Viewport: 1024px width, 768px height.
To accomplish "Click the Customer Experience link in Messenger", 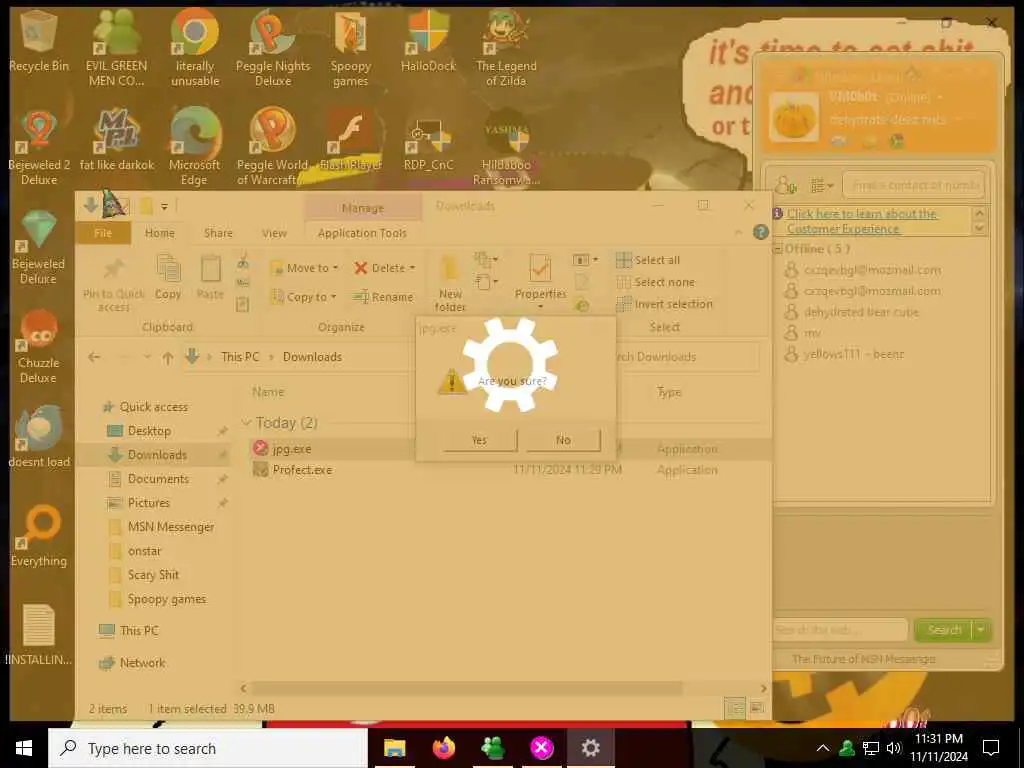I will (861, 221).
